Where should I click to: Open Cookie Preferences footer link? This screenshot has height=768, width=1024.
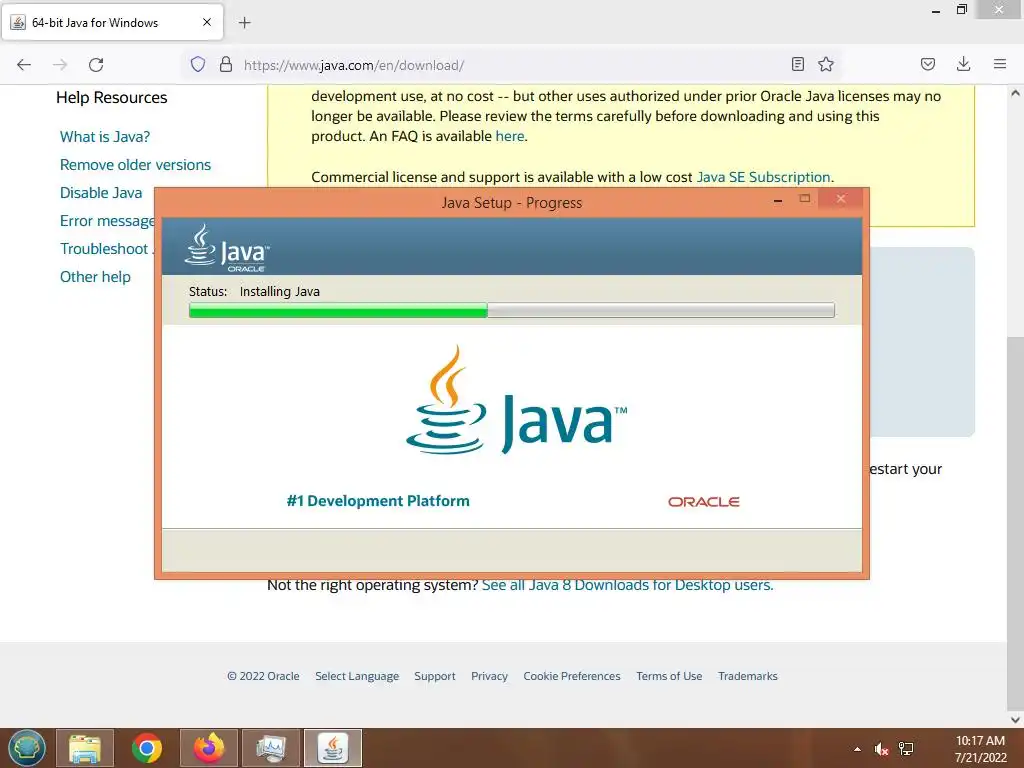(x=571, y=676)
